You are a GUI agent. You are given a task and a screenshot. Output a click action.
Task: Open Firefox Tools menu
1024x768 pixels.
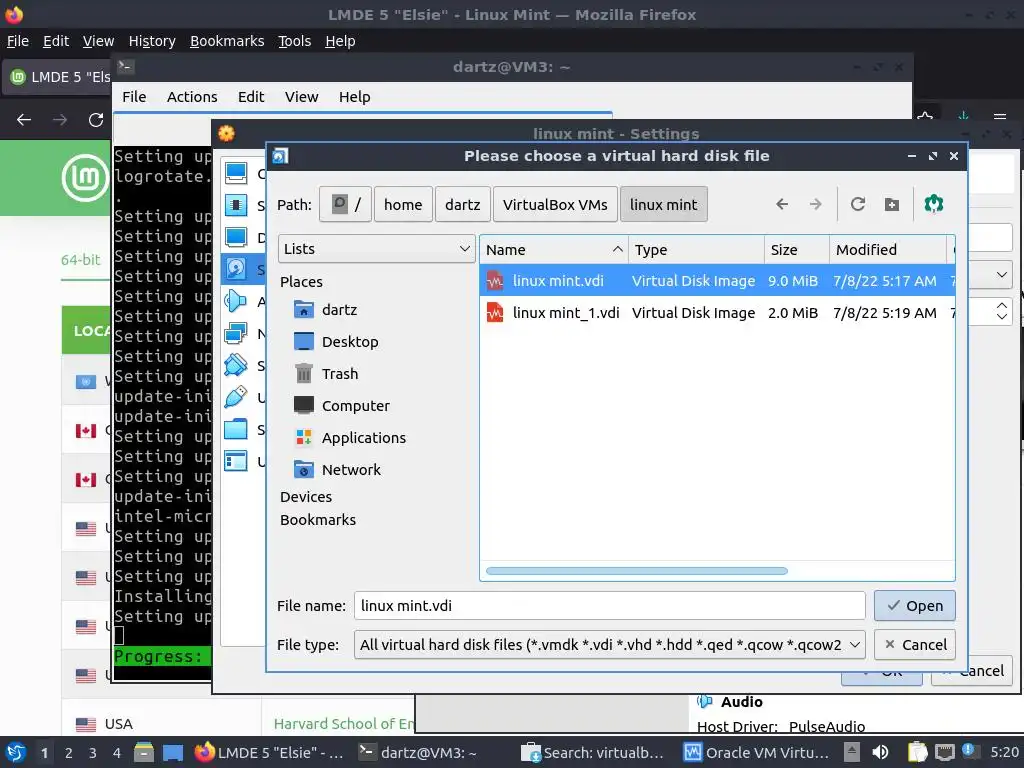[295, 41]
